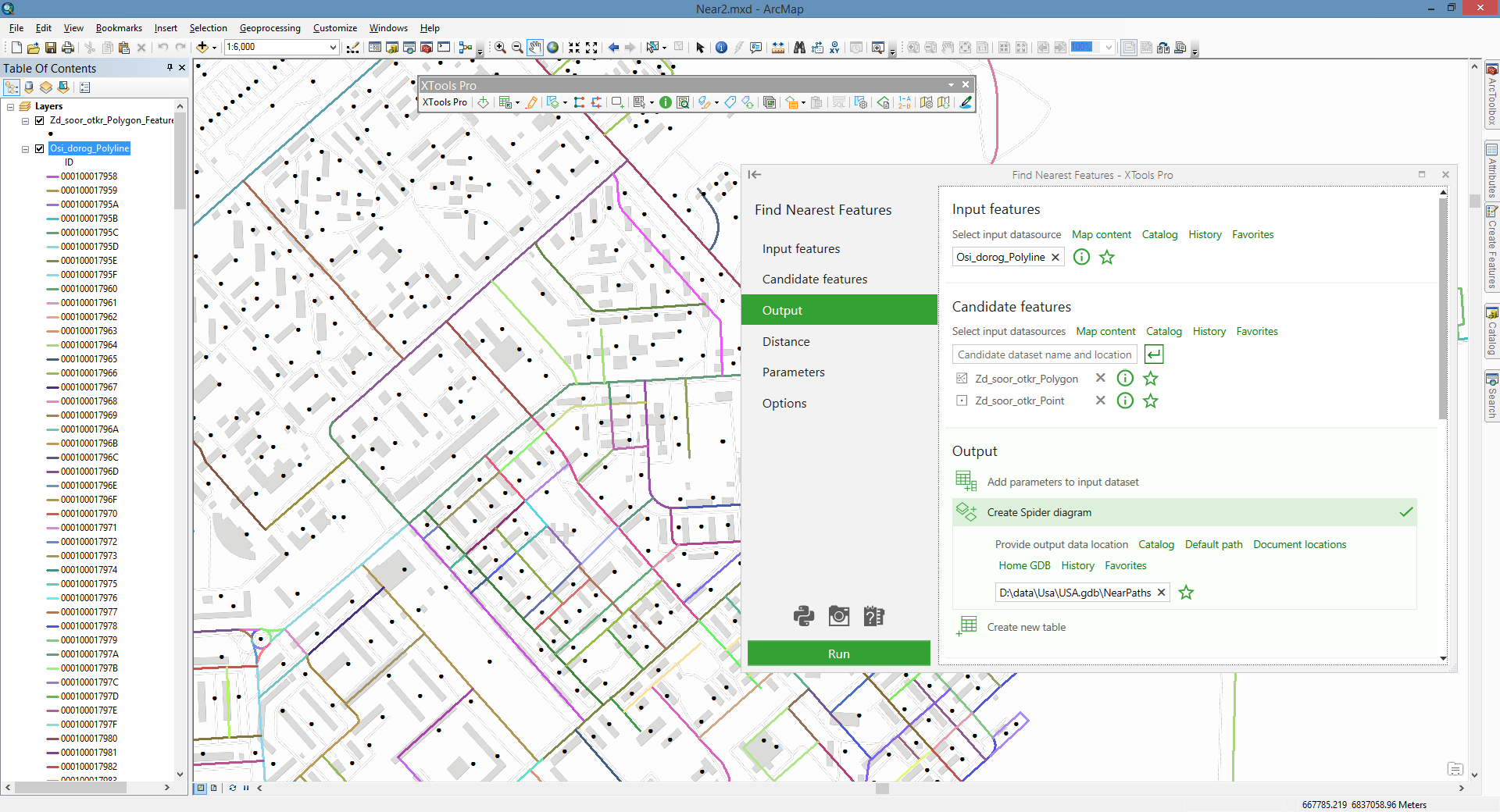Remove Zd_soor_otkr_Polygon from candidates

(1100, 378)
